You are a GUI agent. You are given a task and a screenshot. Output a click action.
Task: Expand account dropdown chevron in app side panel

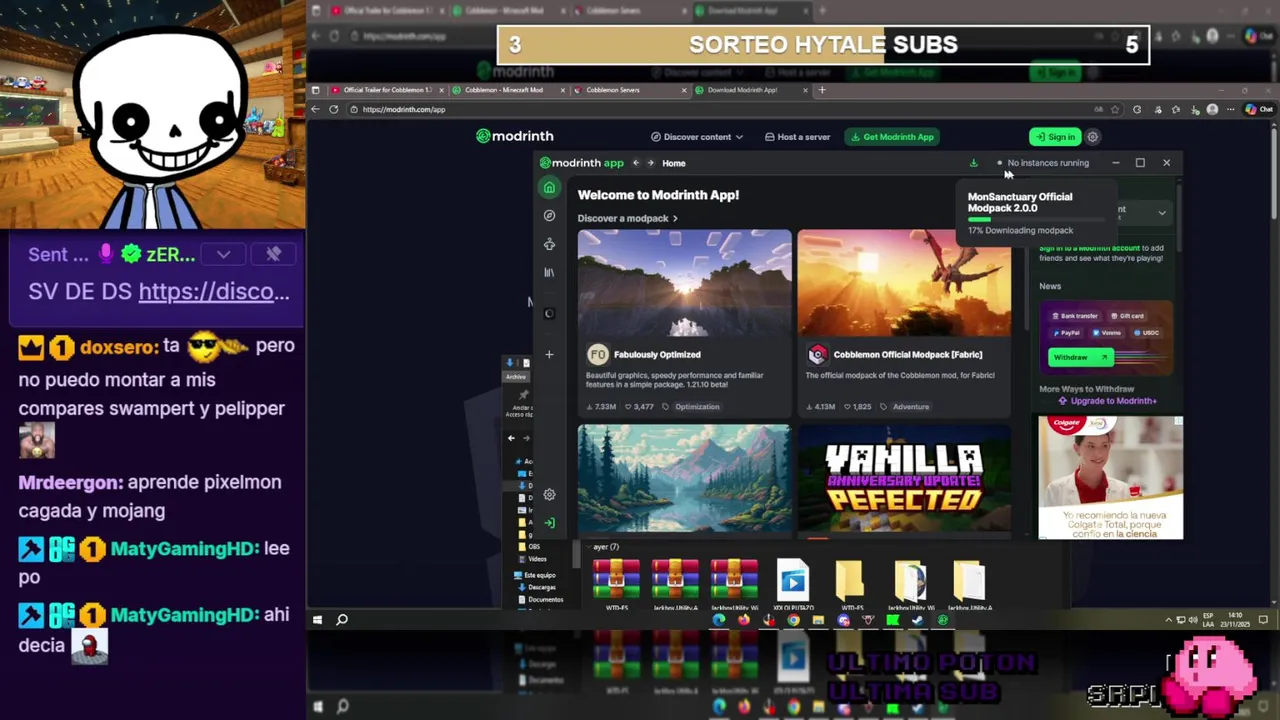[x=1162, y=213]
